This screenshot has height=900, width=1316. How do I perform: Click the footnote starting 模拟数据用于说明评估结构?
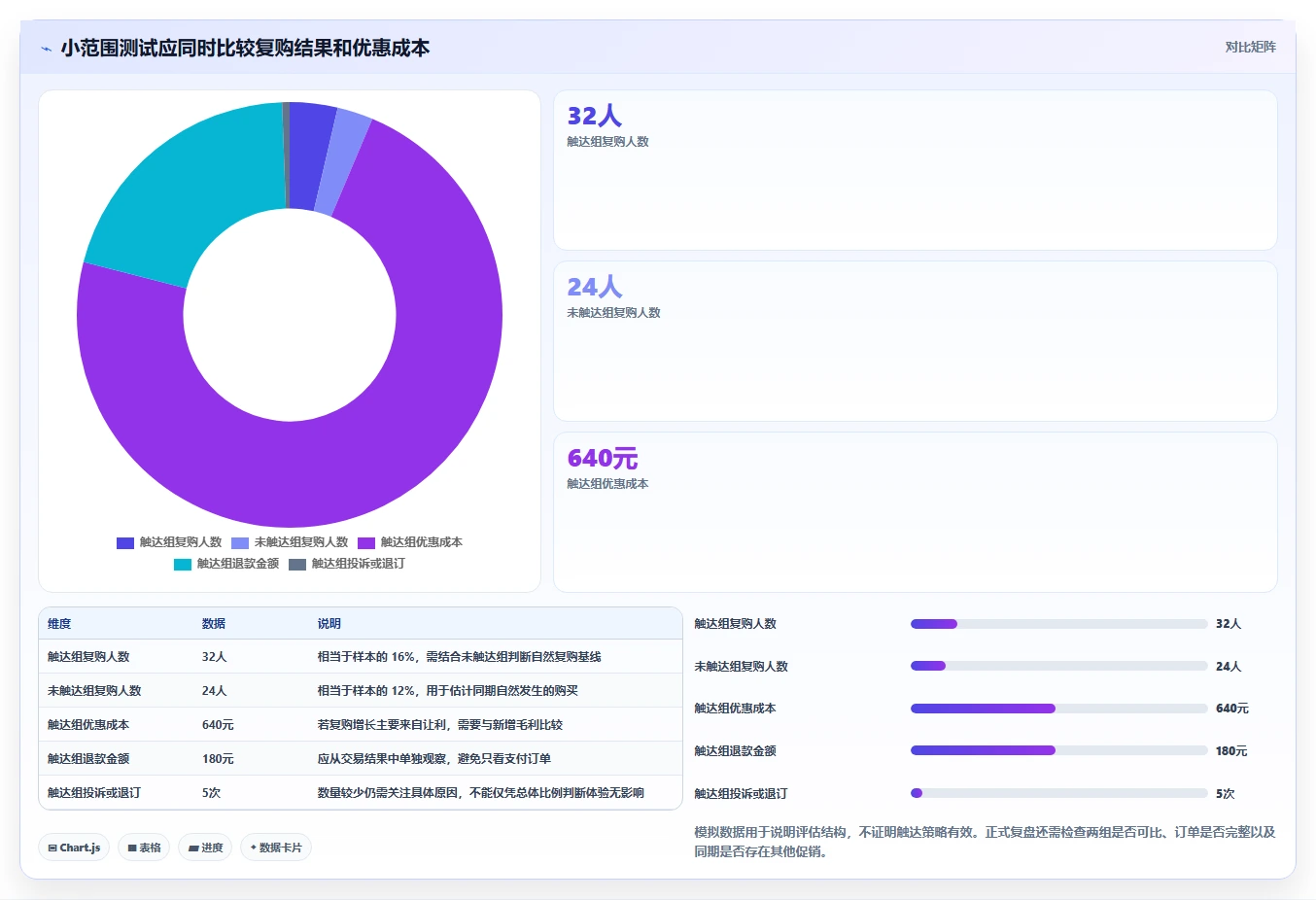(985, 842)
